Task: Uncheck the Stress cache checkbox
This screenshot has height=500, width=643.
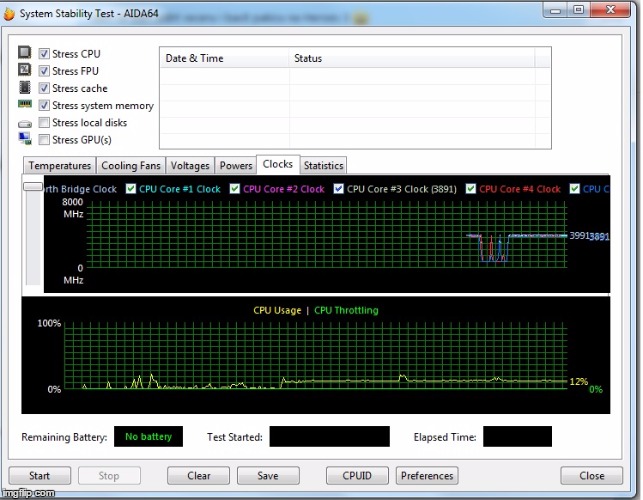Action: pos(44,88)
